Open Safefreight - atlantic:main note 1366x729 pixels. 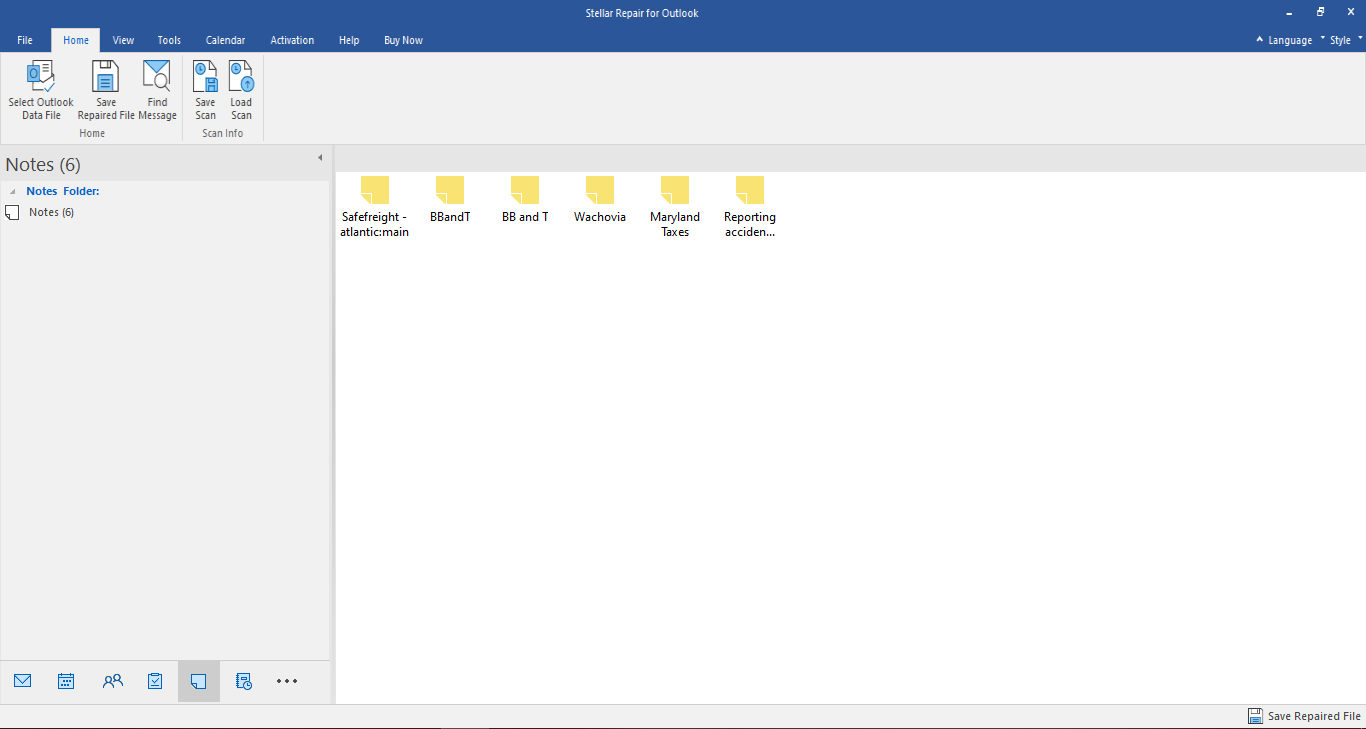point(375,207)
